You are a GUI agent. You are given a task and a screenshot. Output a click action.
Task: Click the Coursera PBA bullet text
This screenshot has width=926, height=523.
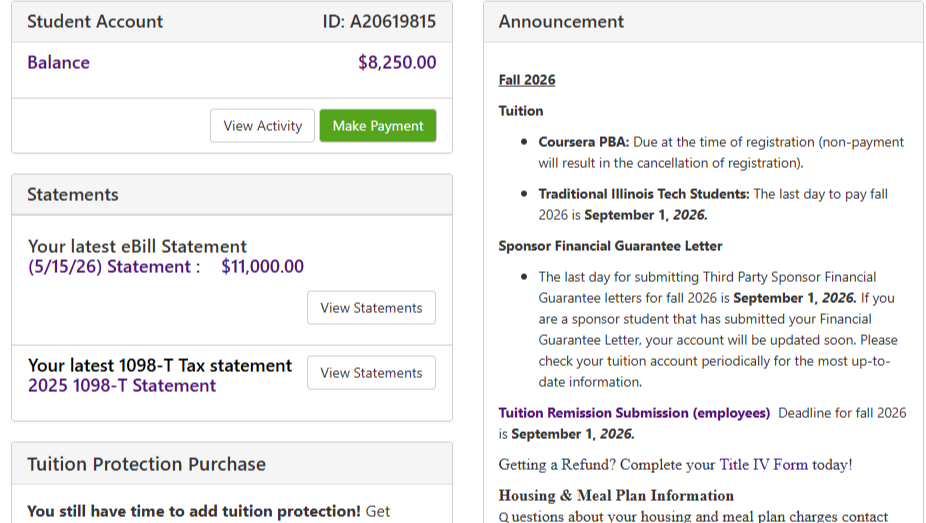click(720, 152)
